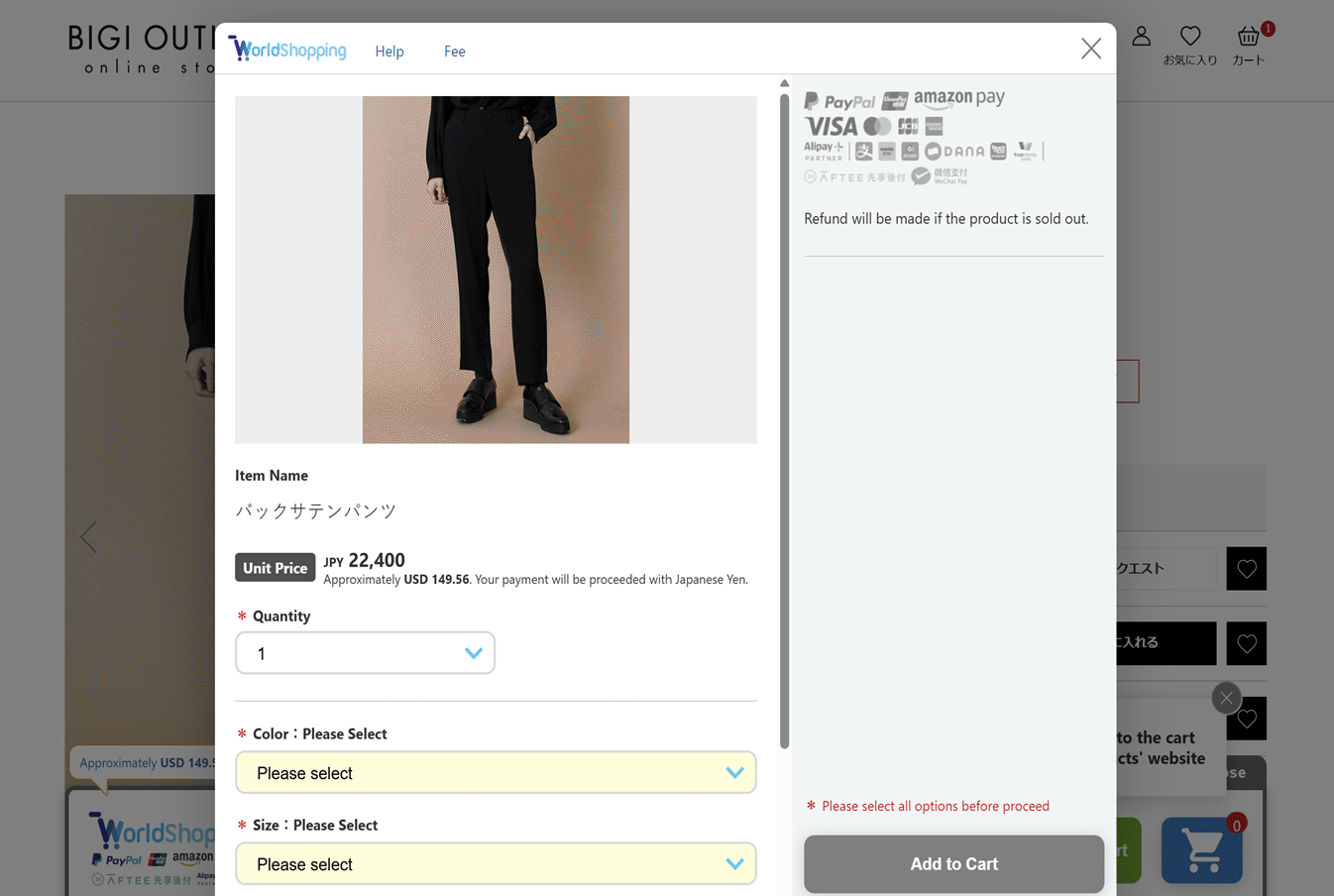Screen dimensions: 1334x896
Task: Click the BIGI OUTLET online store logo
Action: [141, 50]
